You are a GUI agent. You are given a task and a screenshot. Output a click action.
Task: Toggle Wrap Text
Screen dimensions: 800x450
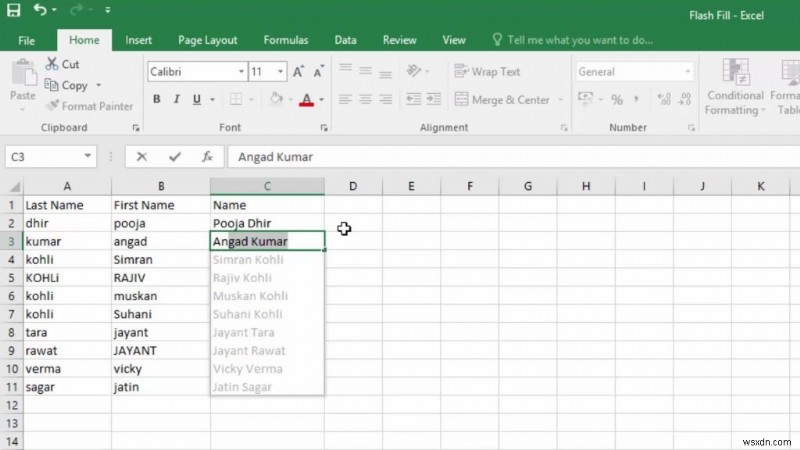tap(487, 72)
